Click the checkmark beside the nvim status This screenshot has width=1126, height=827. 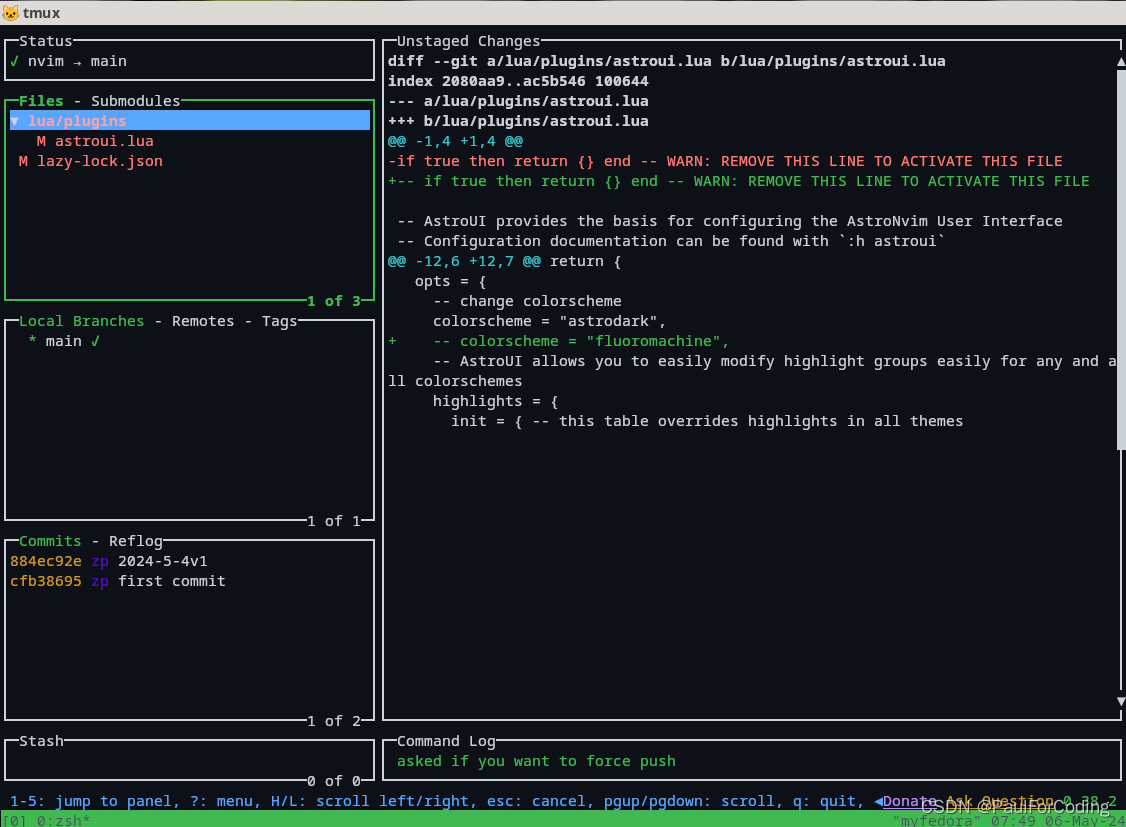pyautogui.click(x=15, y=61)
